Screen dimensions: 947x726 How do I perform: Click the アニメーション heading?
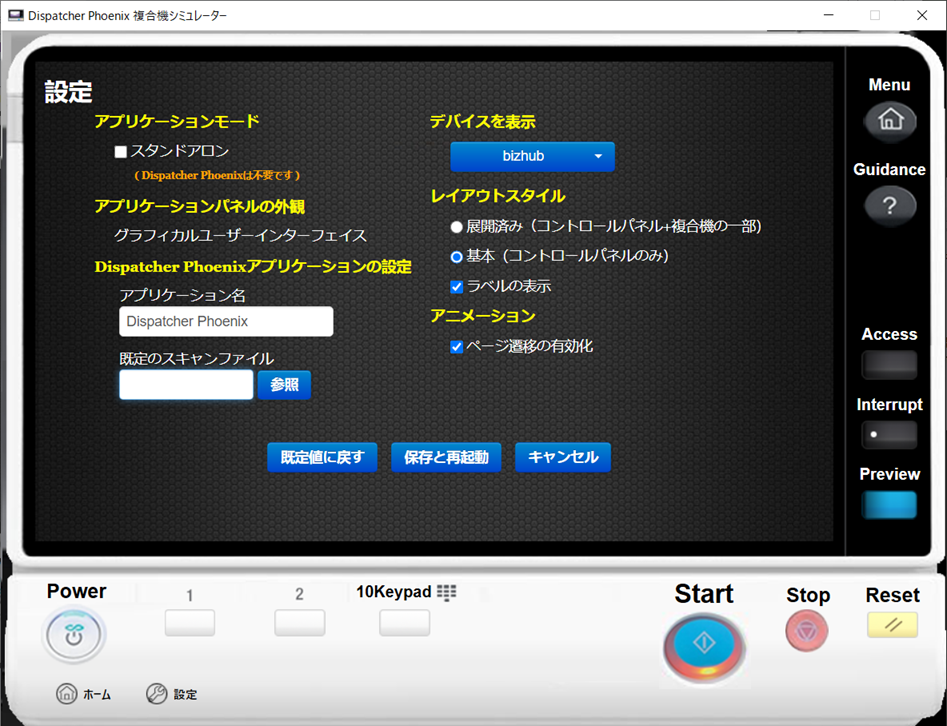click(x=483, y=316)
